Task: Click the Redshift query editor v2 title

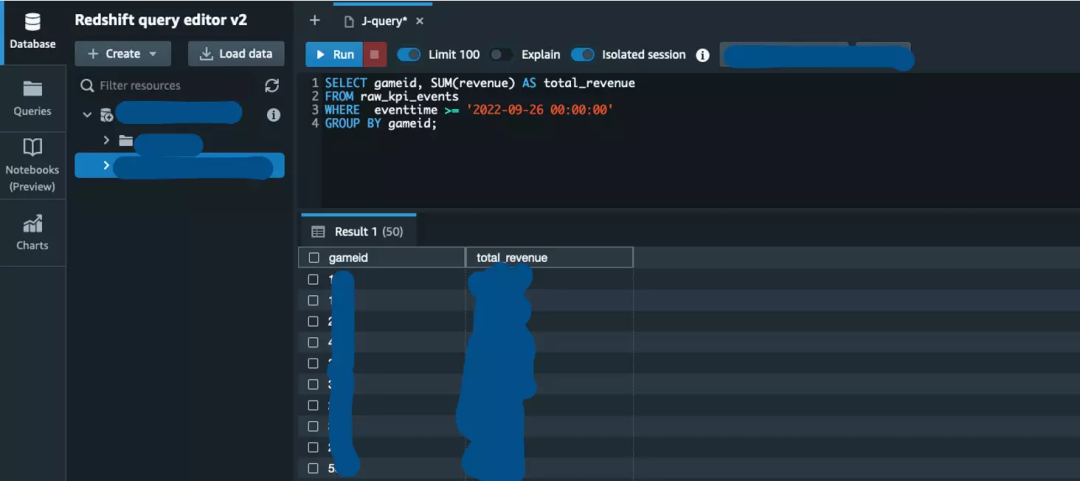Action: point(160,20)
